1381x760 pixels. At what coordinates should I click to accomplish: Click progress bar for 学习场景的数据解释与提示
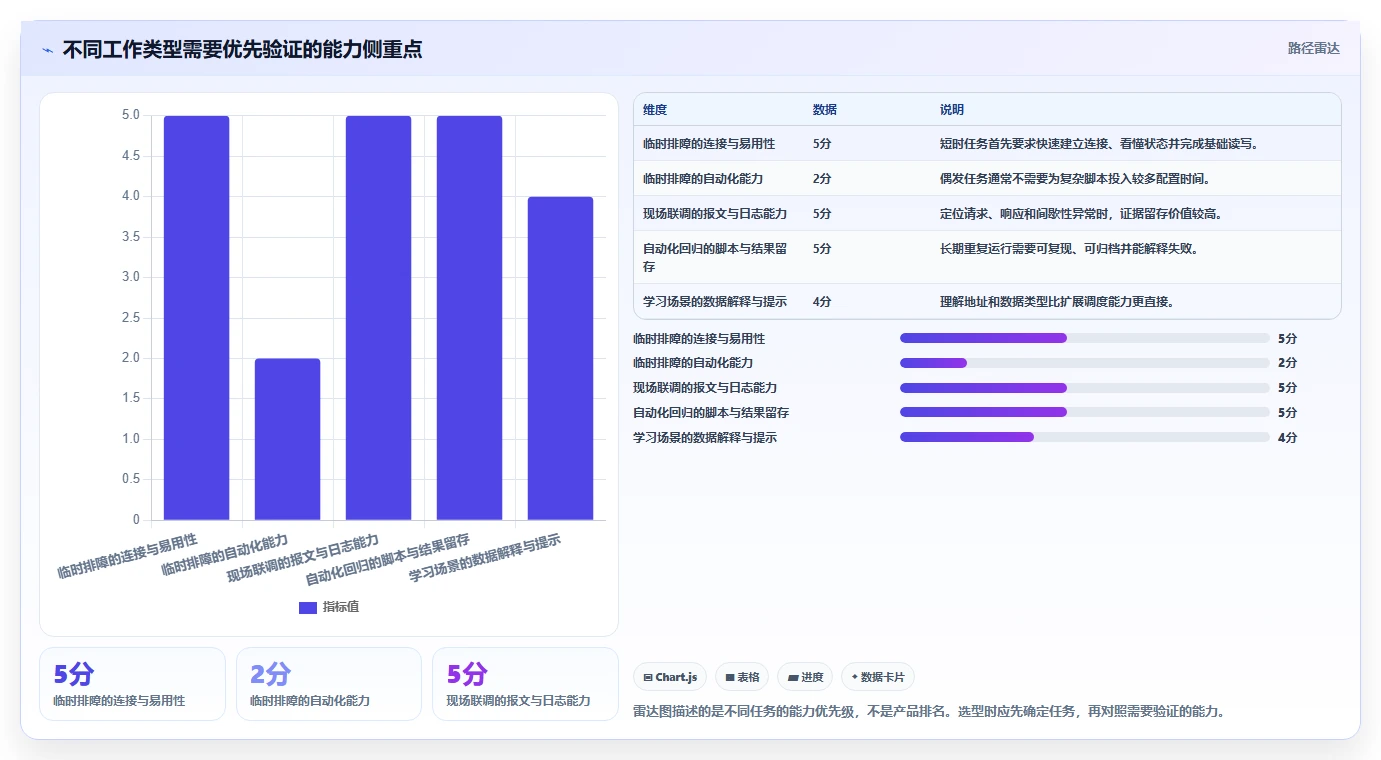[x=1084, y=437]
